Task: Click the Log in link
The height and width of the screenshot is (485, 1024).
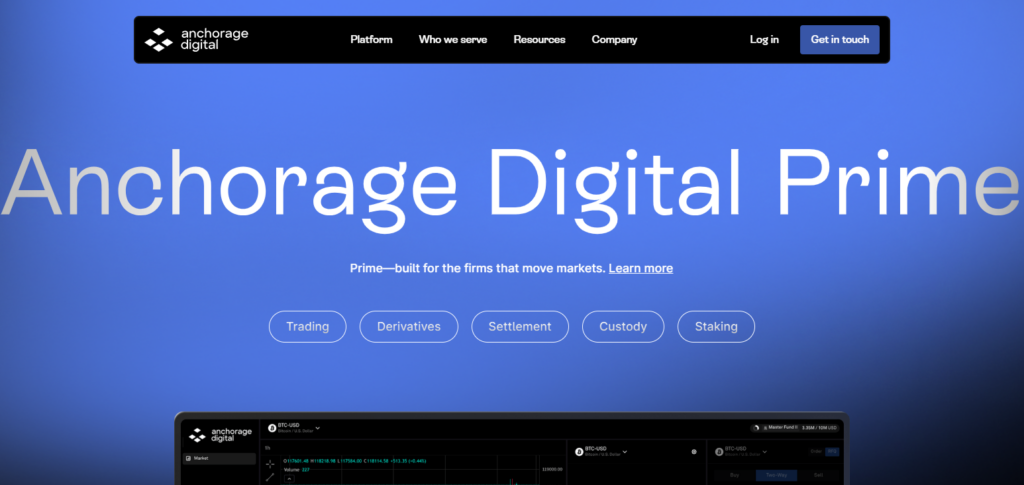Action: [764, 39]
